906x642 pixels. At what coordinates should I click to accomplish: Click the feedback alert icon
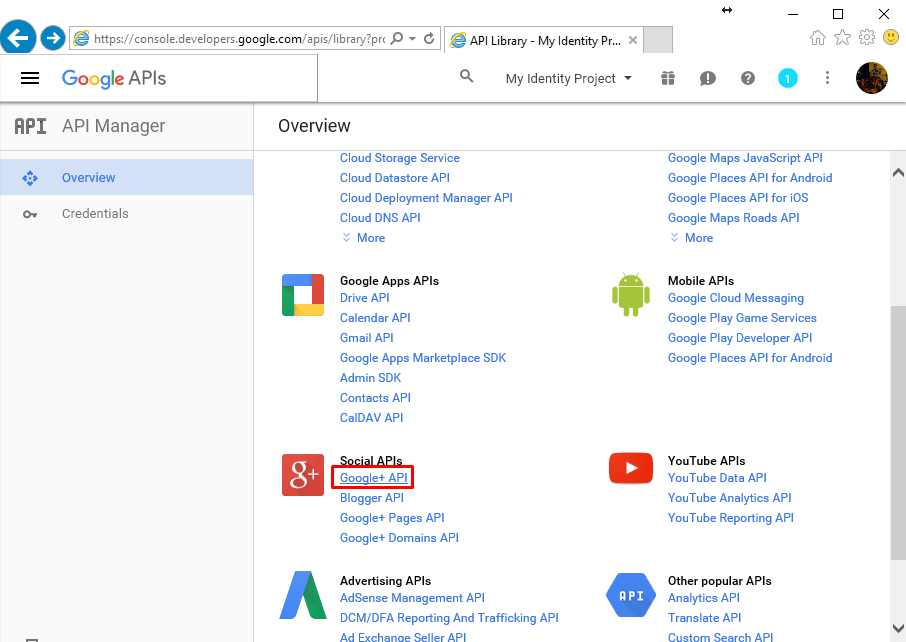click(708, 78)
